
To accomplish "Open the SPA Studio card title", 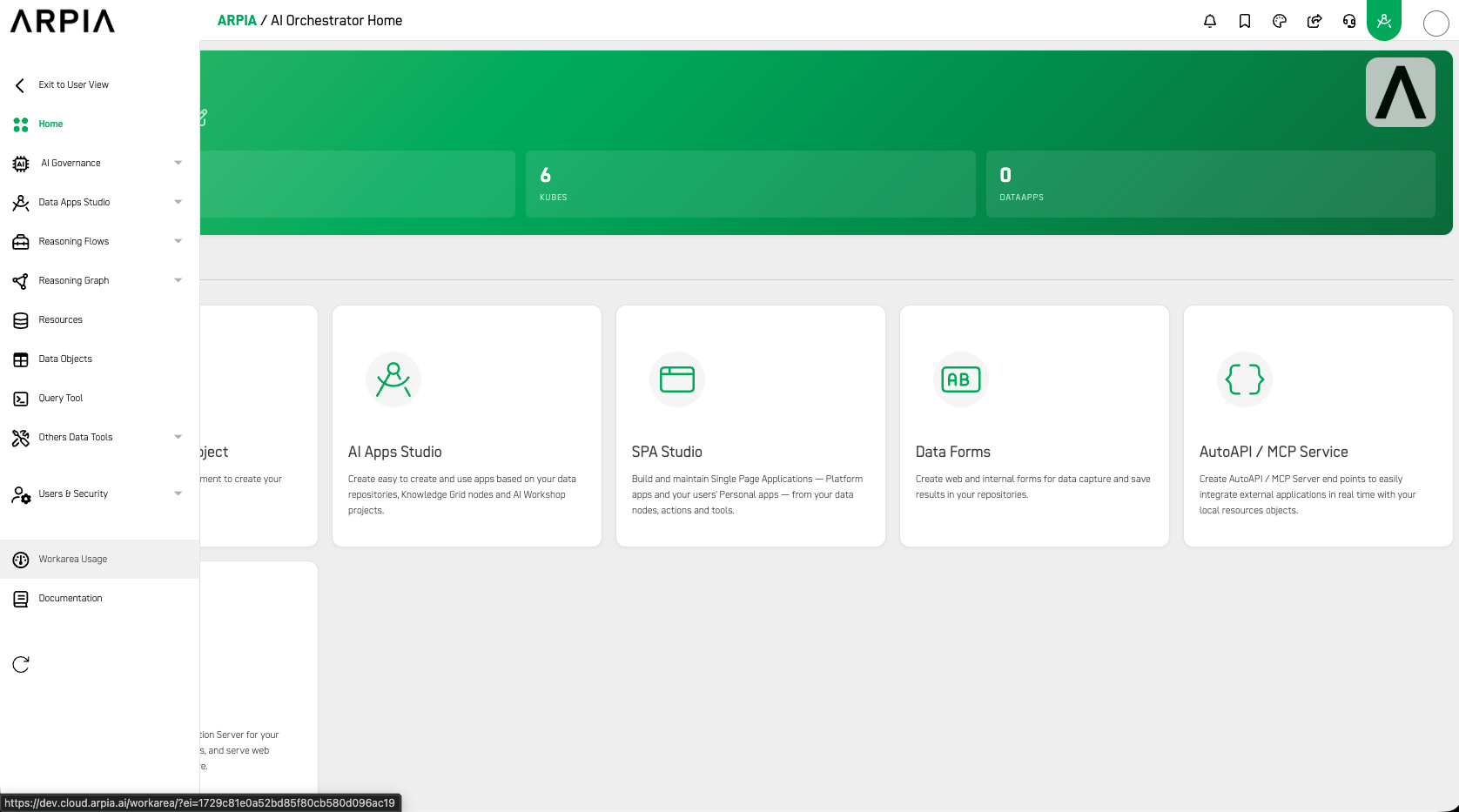I will click(x=667, y=452).
